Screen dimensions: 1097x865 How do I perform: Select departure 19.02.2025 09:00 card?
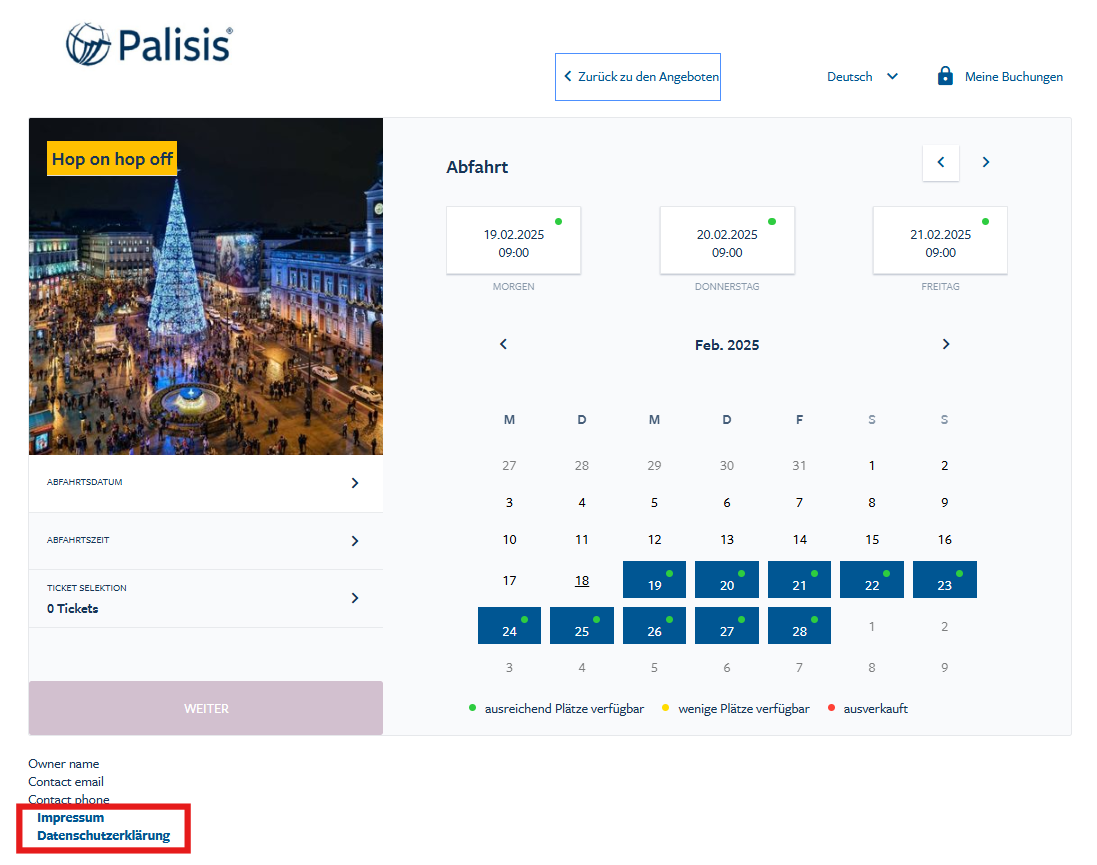514,241
